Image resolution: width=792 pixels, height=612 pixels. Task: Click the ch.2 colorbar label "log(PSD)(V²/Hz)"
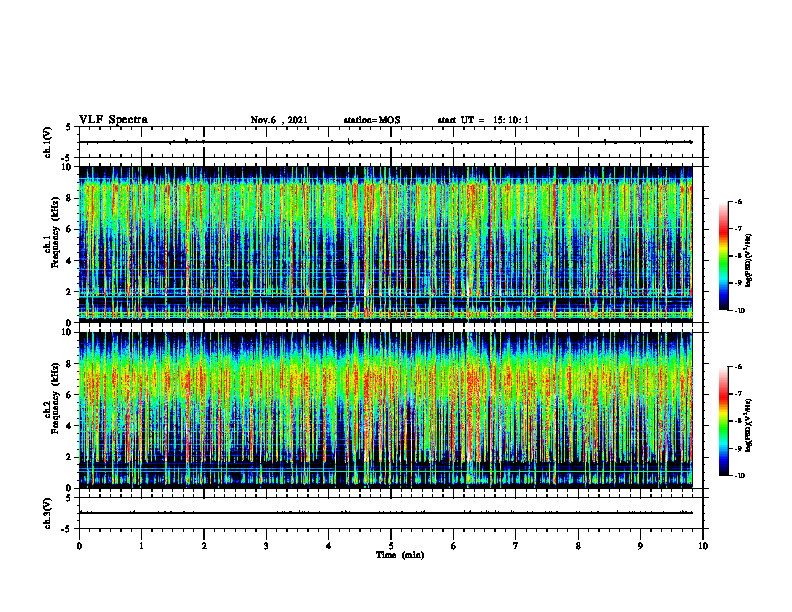click(x=749, y=425)
